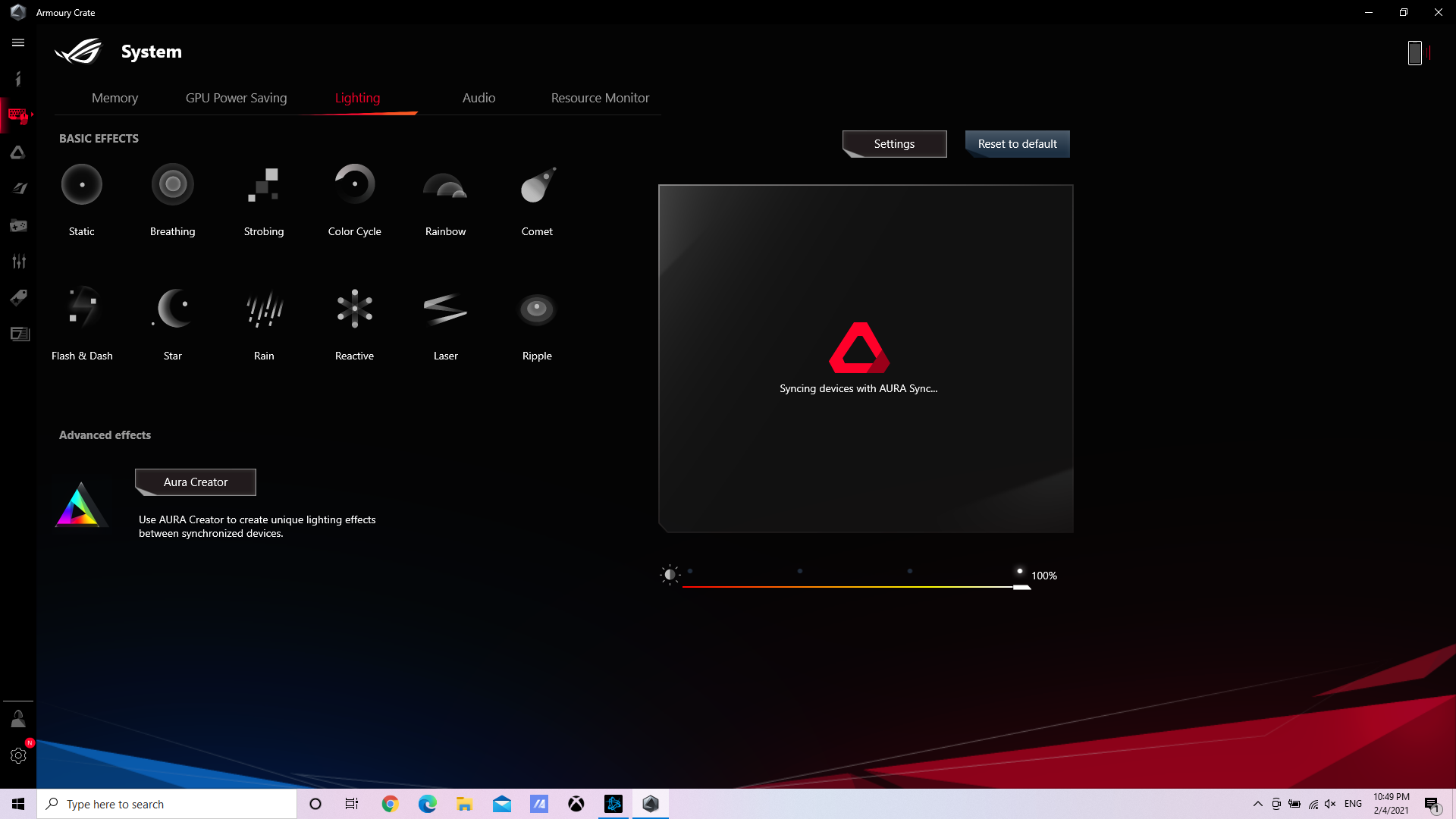
Task: Open lighting Settings button
Action: click(895, 144)
